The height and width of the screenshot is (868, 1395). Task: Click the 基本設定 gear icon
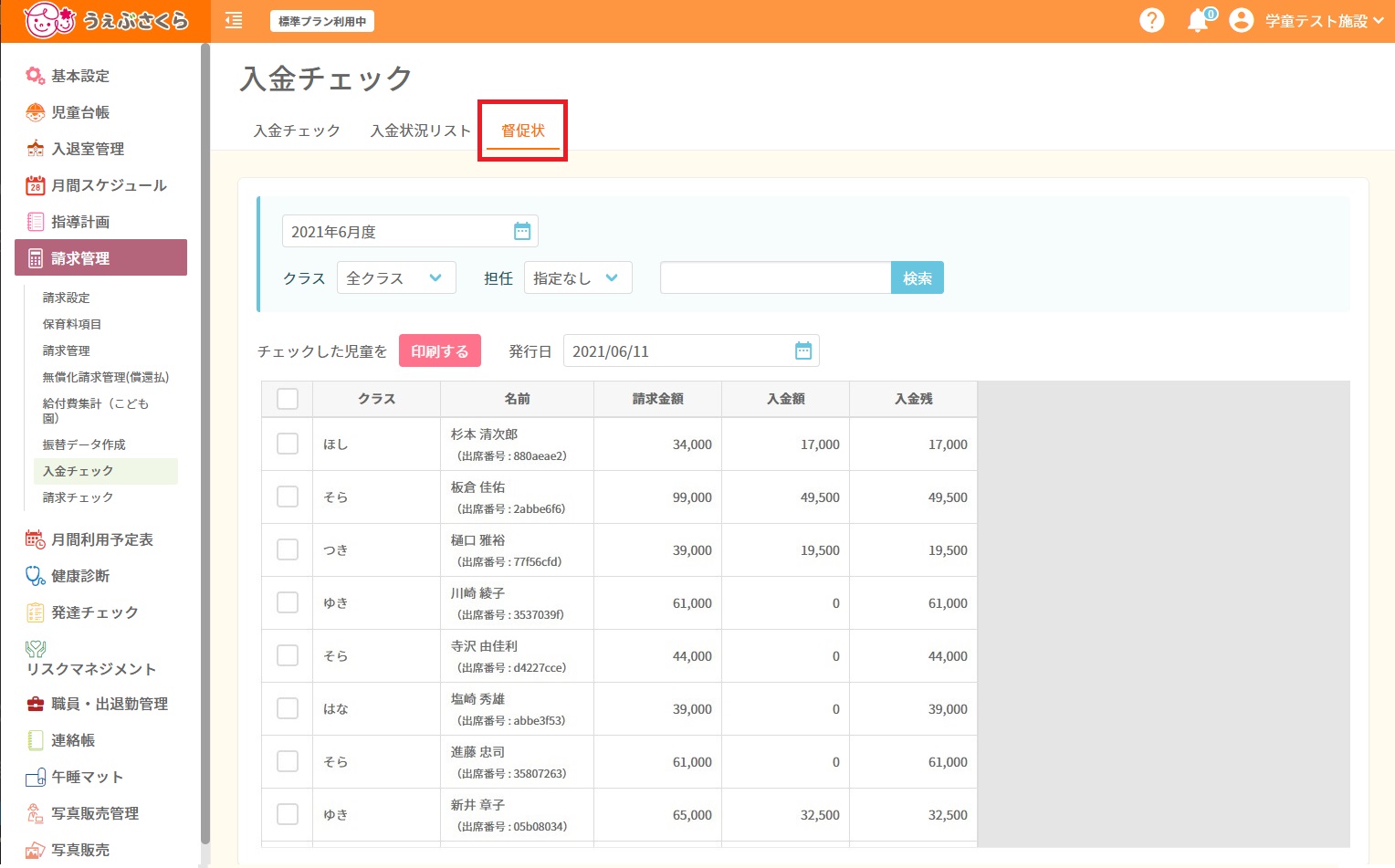click(x=36, y=76)
